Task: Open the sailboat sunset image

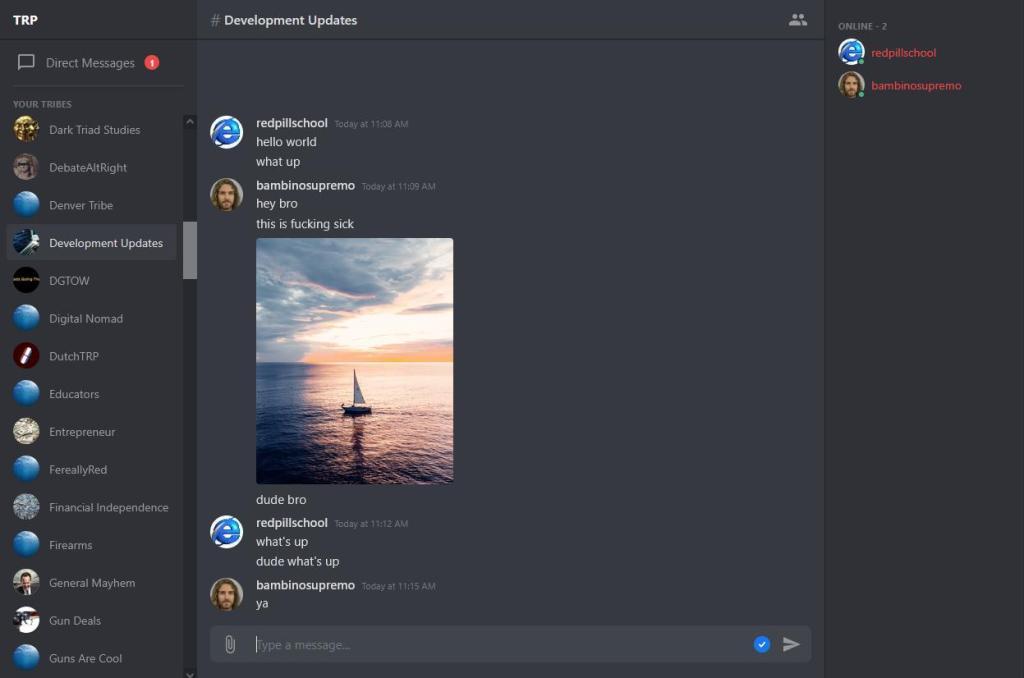Action: pyautogui.click(x=354, y=360)
